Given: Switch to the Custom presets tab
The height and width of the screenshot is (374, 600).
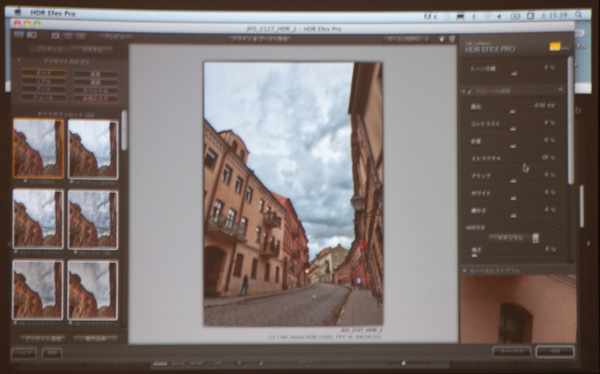Looking at the screenshot, I should pyautogui.click(x=93, y=49).
